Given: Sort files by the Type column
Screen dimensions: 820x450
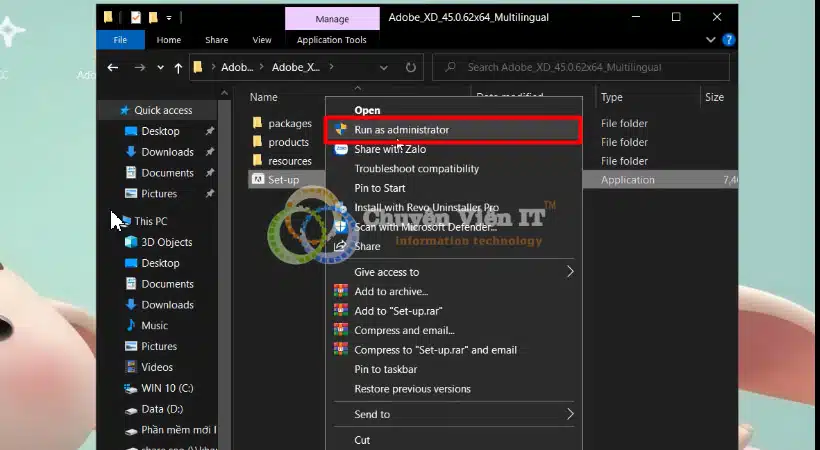Looking at the screenshot, I should (611, 97).
